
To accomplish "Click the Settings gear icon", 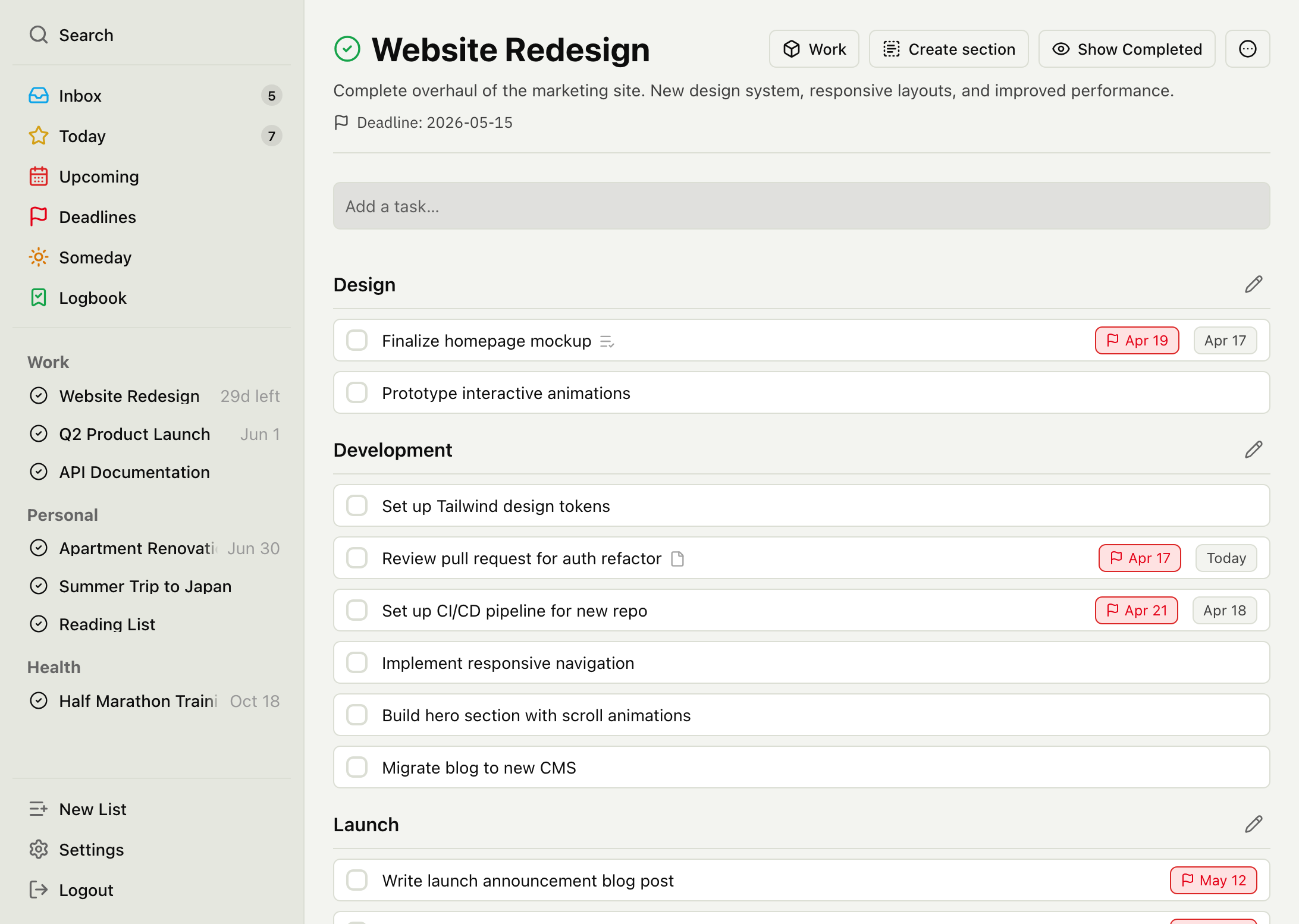I will point(39,850).
